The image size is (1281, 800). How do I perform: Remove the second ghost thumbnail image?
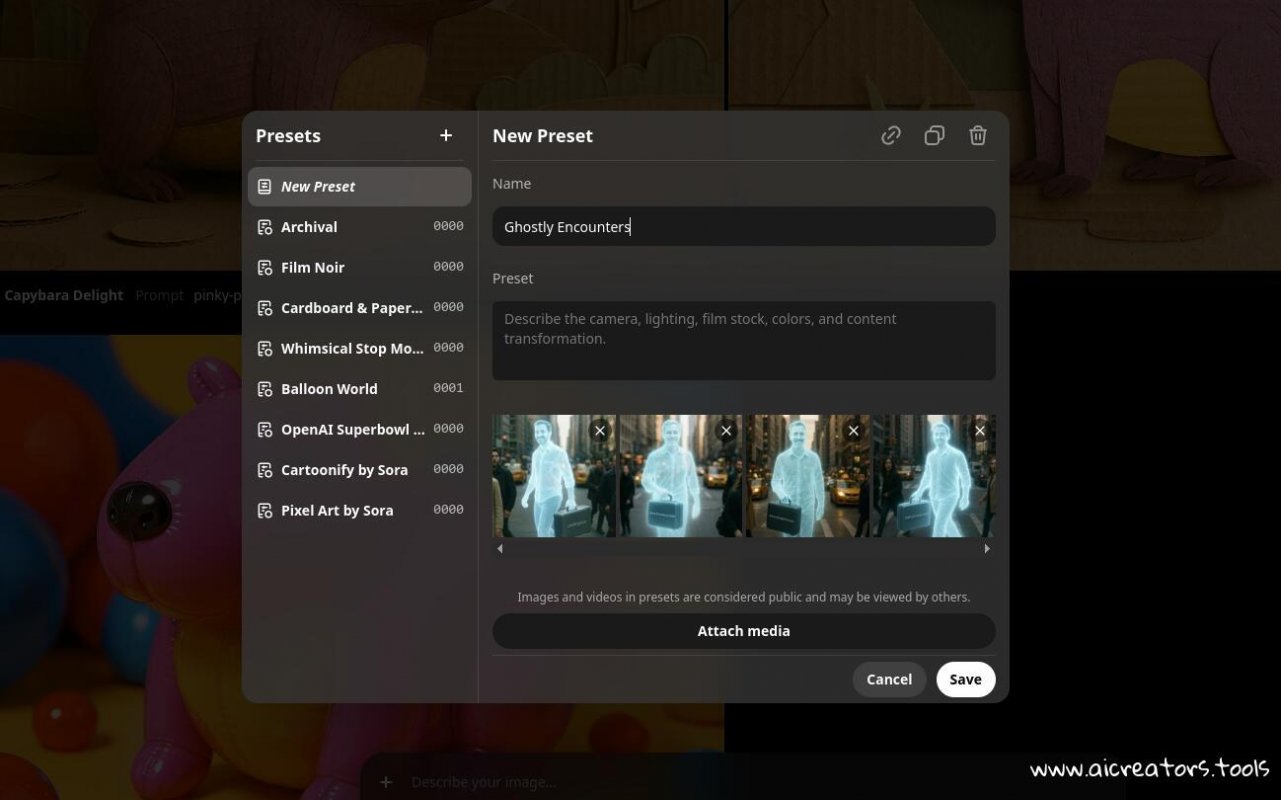[x=726, y=431]
